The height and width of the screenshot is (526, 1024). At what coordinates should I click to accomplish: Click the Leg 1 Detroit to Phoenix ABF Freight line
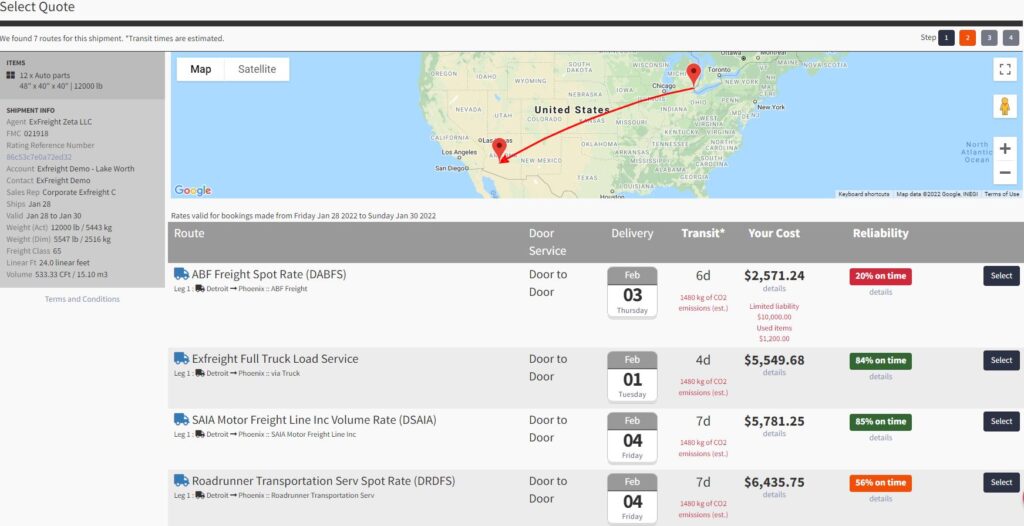click(x=240, y=288)
